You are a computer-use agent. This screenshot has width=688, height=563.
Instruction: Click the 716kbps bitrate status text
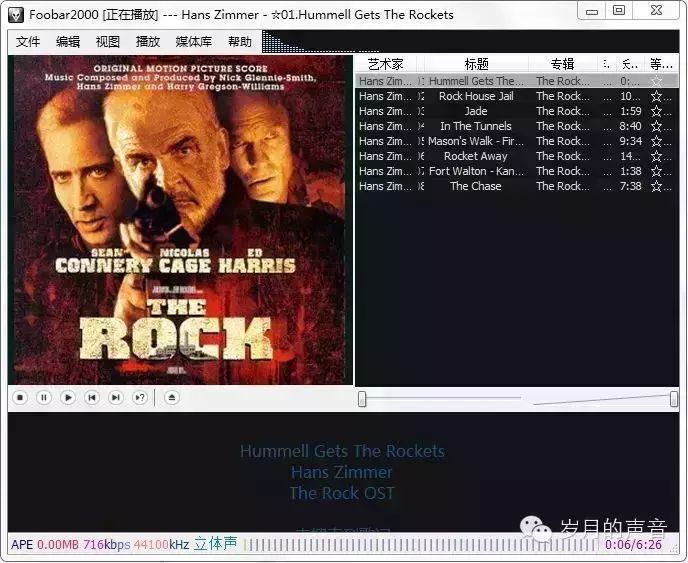coord(107,545)
